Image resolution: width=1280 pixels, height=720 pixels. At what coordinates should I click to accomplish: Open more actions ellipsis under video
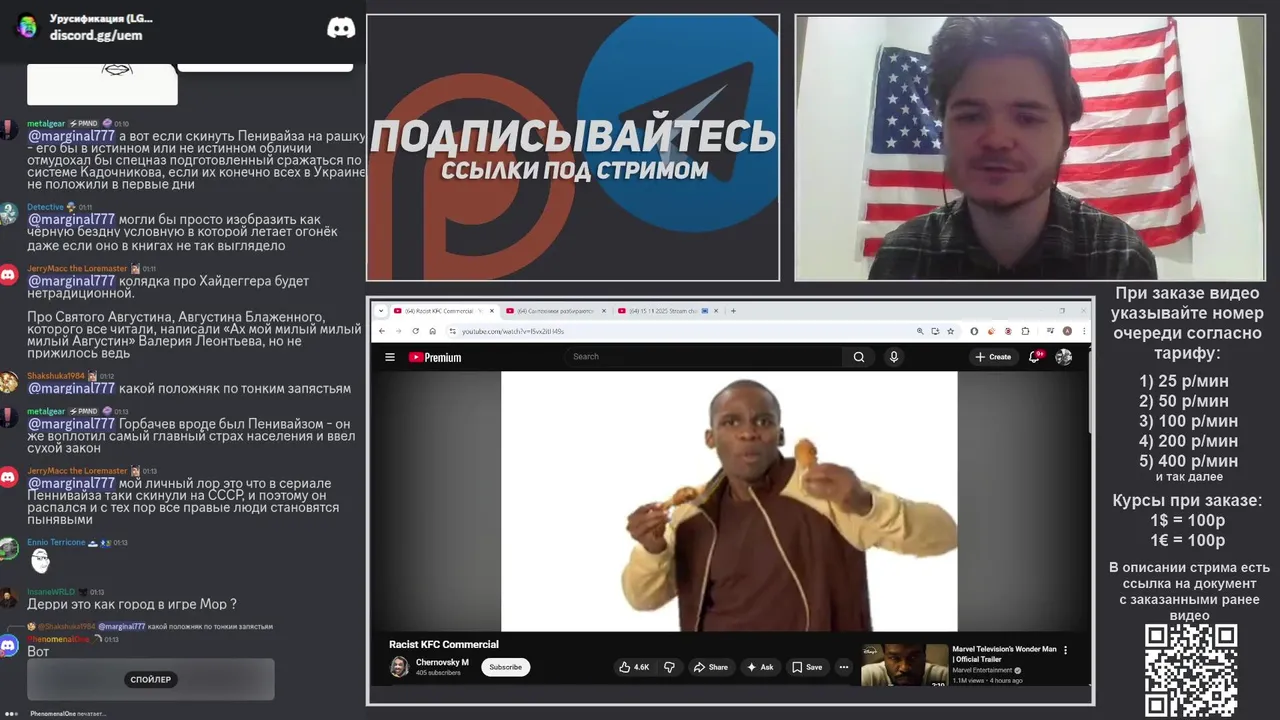coord(844,667)
